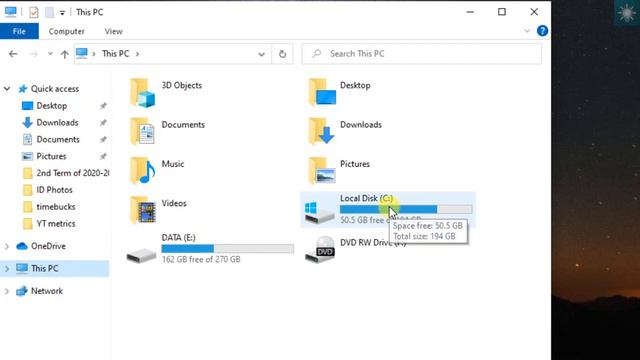Click the Refresh button in address bar
Image resolution: width=640 pixels, height=360 pixels.
[x=282, y=54]
